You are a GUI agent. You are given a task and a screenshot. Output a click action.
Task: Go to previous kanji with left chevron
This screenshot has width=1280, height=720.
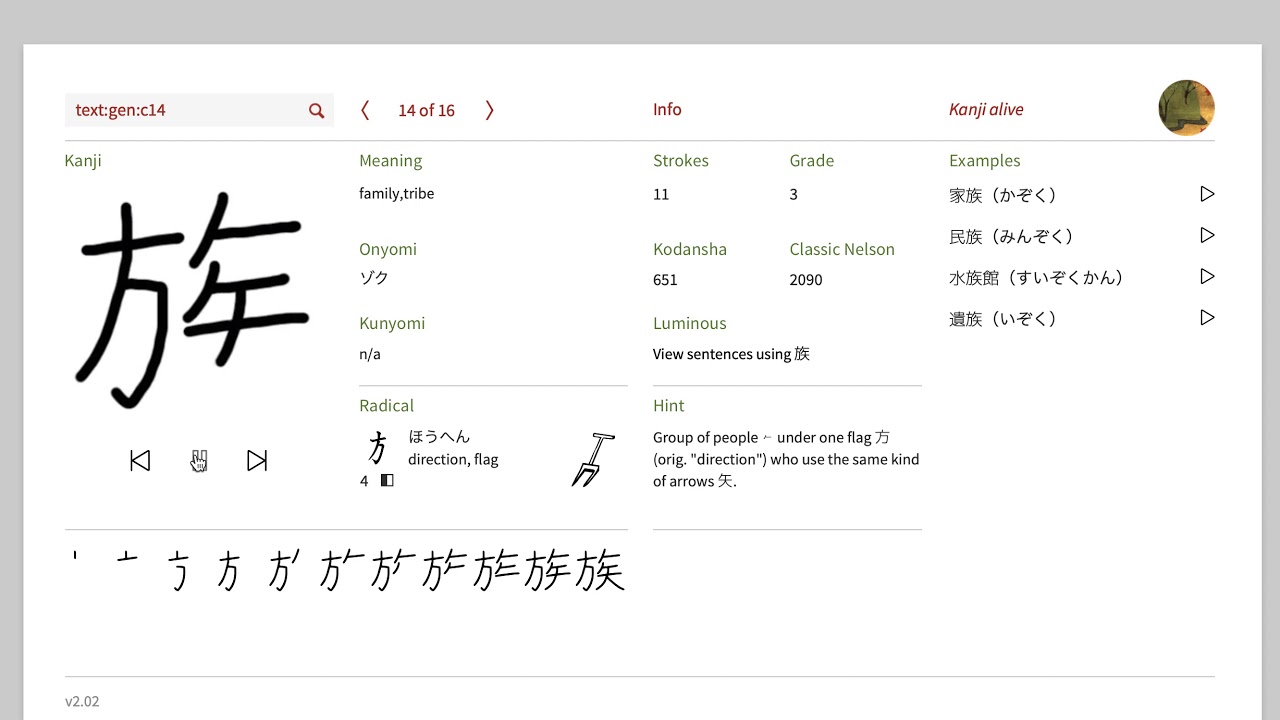365,110
